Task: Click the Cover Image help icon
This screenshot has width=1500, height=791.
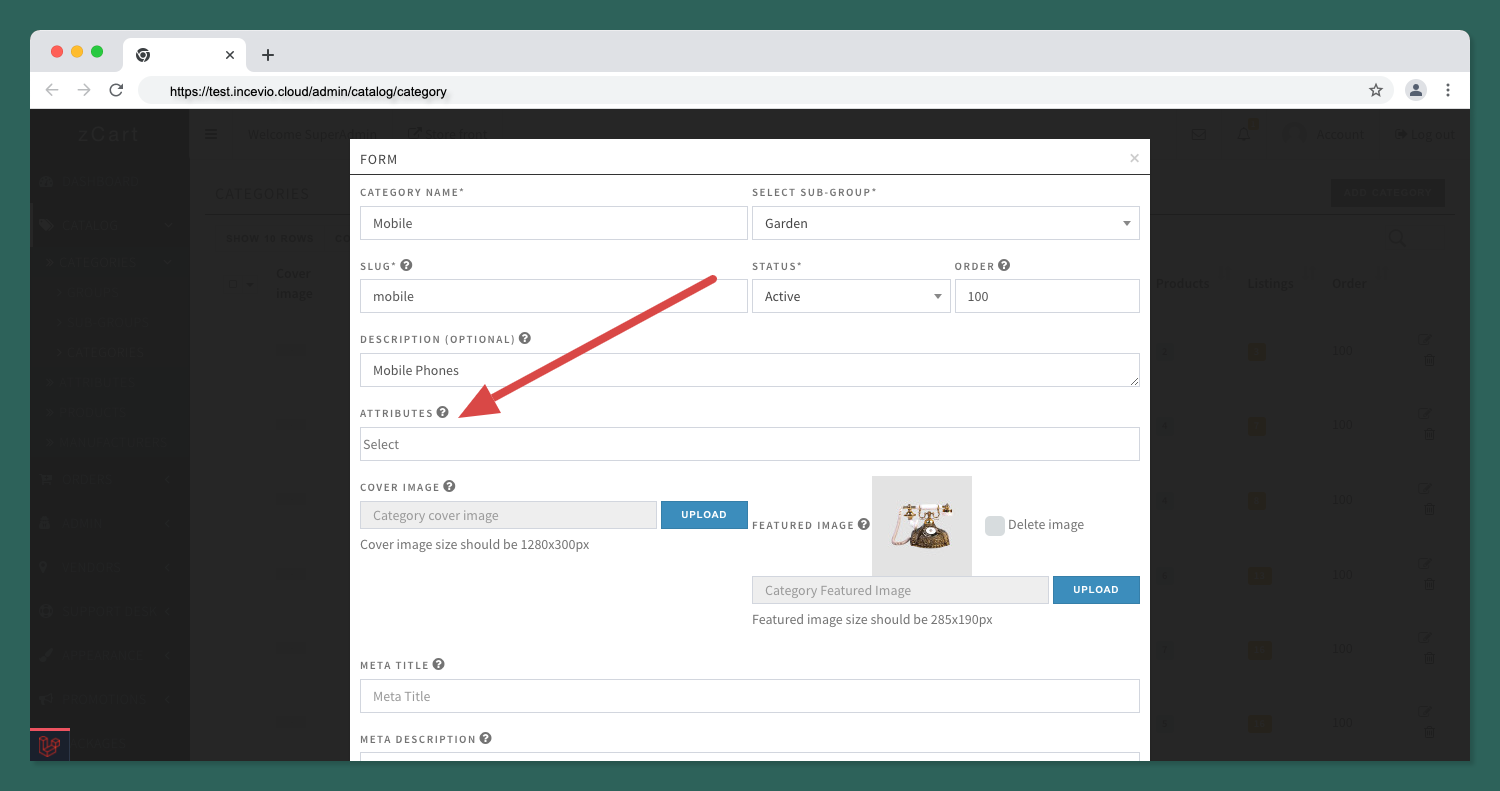Action: pyautogui.click(x=449, y=487)
